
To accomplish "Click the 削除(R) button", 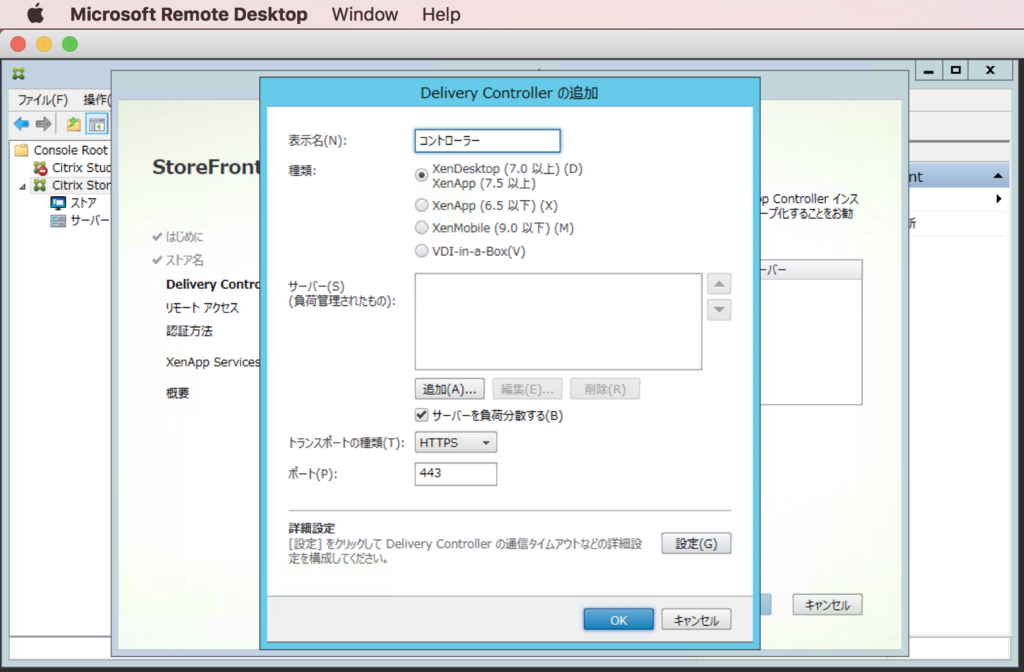I will pos(605,389).
